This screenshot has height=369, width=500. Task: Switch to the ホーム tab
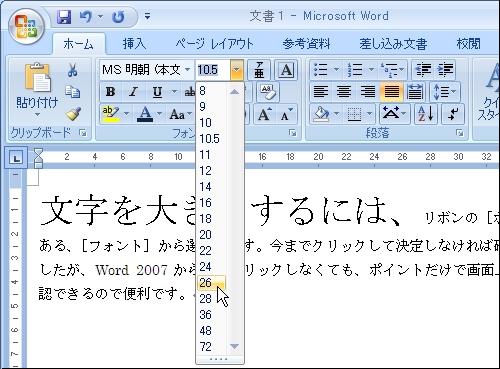coord(78,44)
